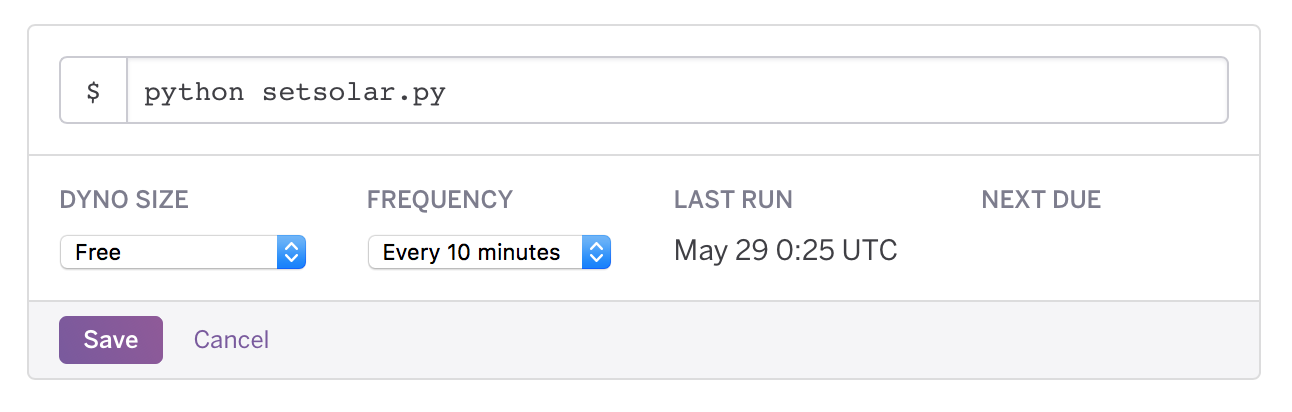The width and height of the screenshot is (1292, 412).
Task: Click the Cancel link
Action: [x=231, y=340]
